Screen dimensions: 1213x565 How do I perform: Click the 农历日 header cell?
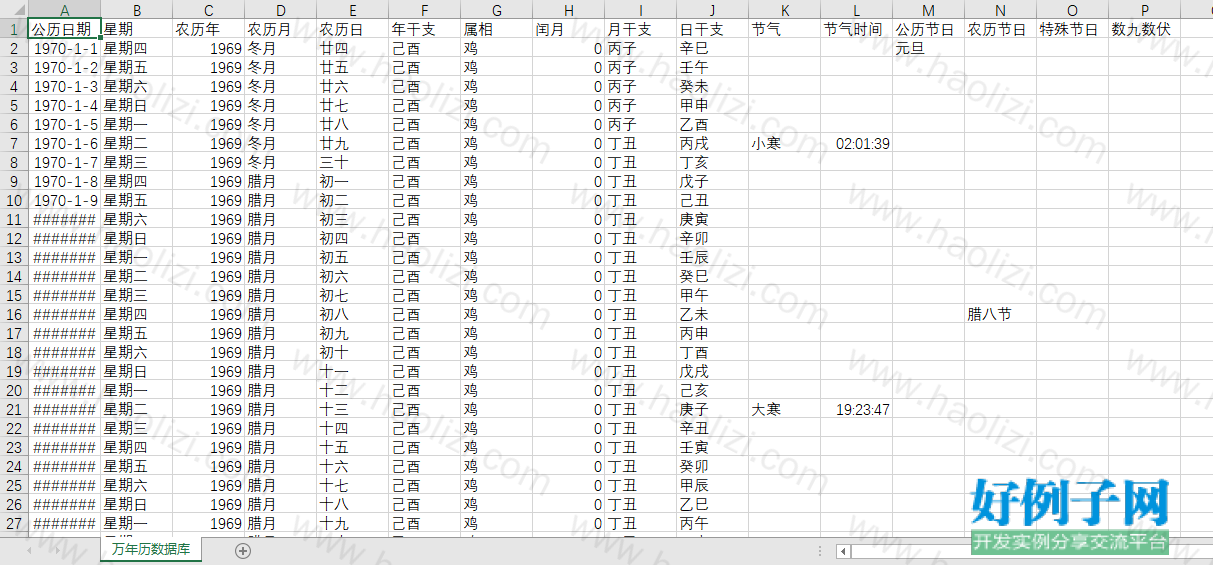coord(353,29)
